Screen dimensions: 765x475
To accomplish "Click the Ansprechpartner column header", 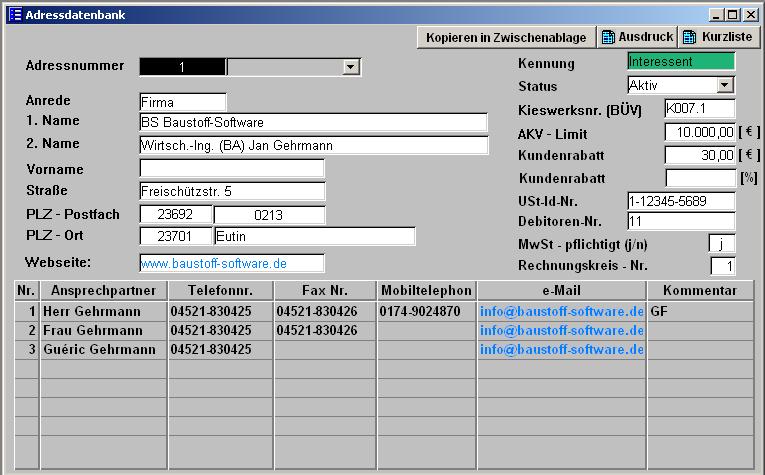I will coord(103,290).
